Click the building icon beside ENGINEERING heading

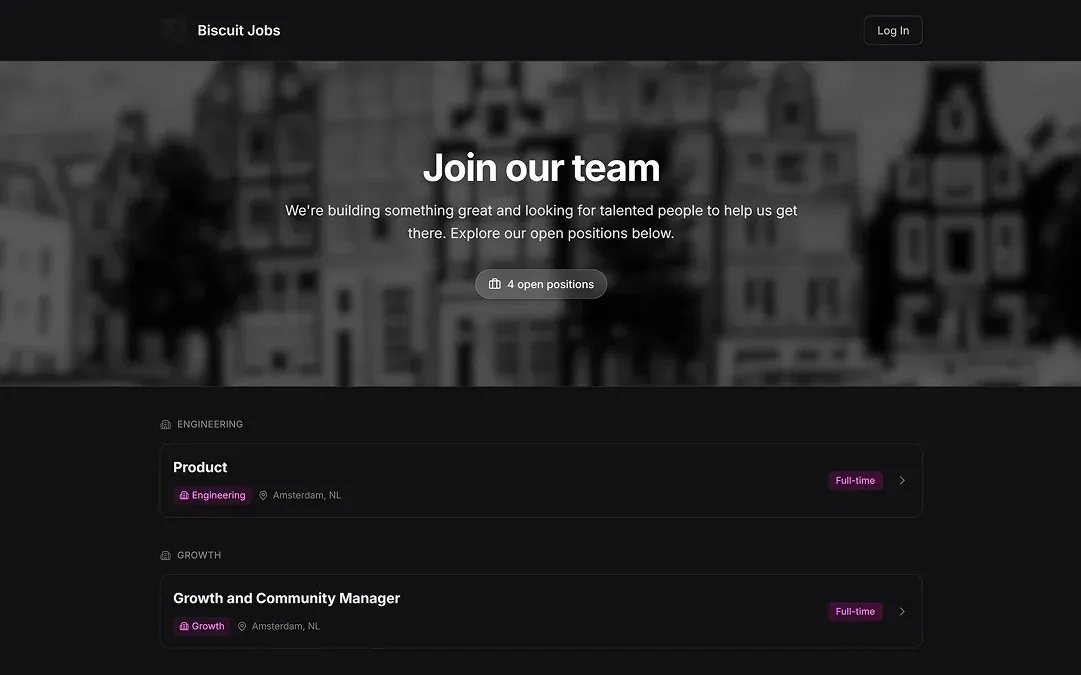coord(164,423)
